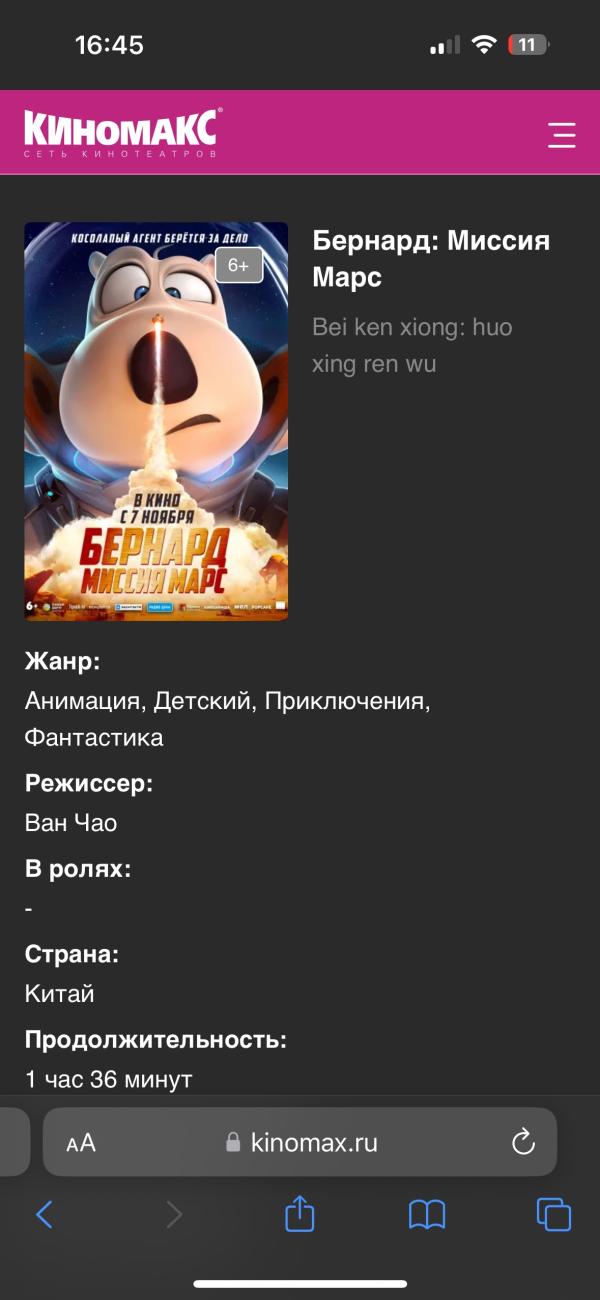
Task: Tap the kinomax.ru address field
Action: tap(300, 1142)
